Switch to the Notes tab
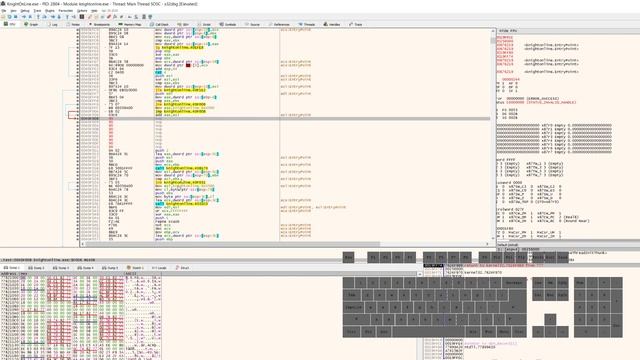640x360 pixels. point(73,24)
